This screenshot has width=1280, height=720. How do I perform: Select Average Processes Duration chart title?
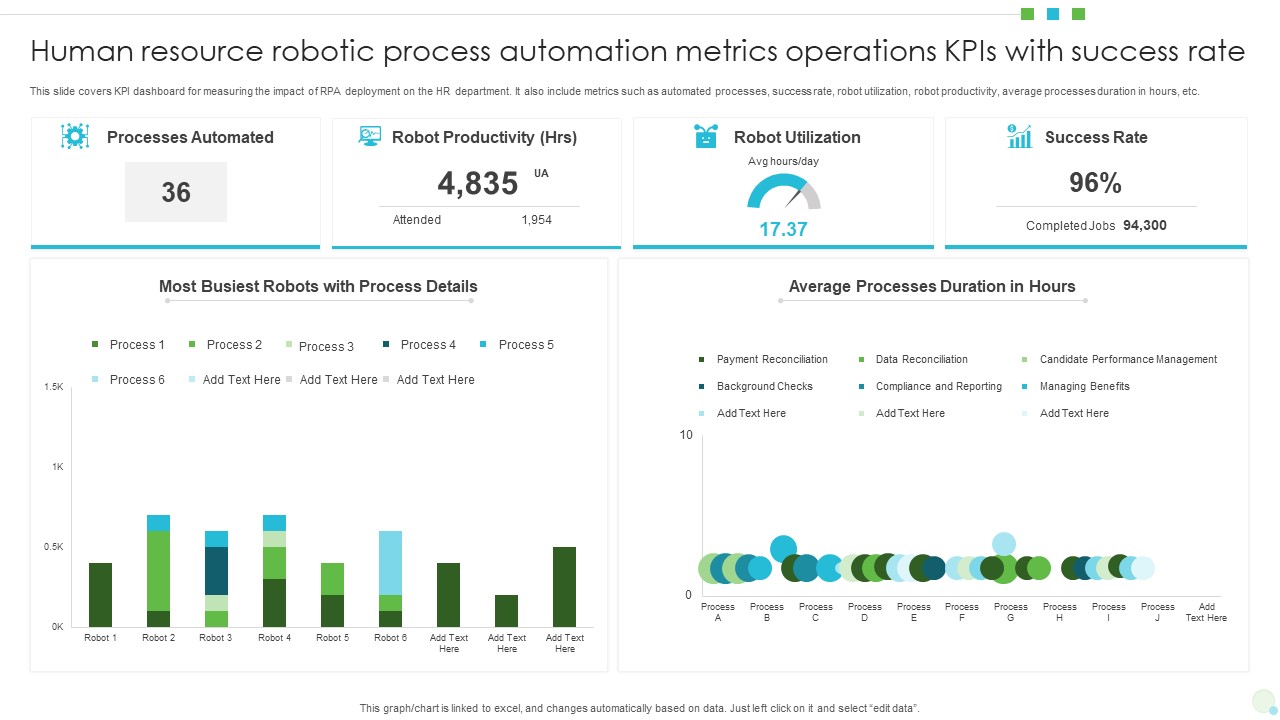click(x=932, y=287)
